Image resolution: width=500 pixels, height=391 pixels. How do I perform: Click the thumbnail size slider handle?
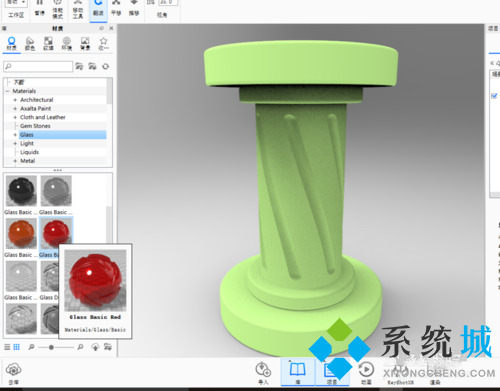pyautogui.click(x=51, y=347)
